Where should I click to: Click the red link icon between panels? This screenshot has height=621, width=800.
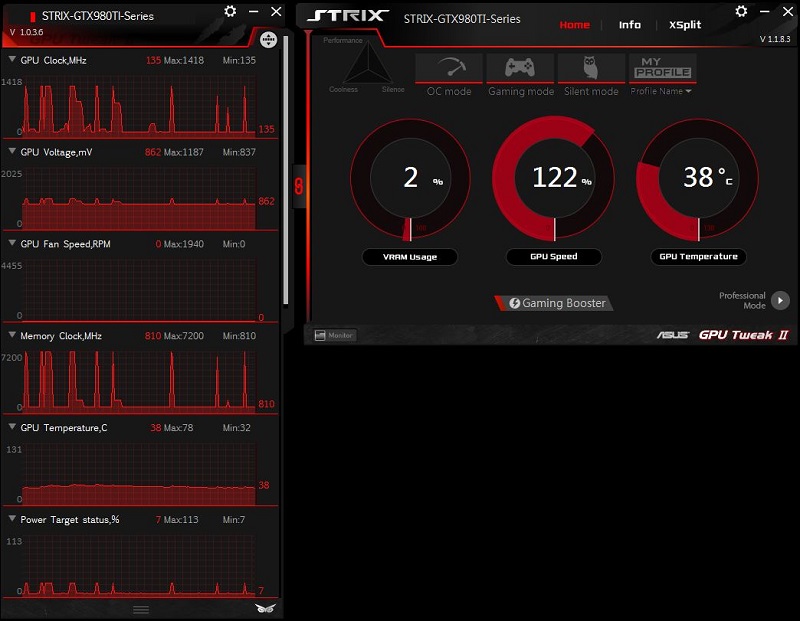pos(299,186)
